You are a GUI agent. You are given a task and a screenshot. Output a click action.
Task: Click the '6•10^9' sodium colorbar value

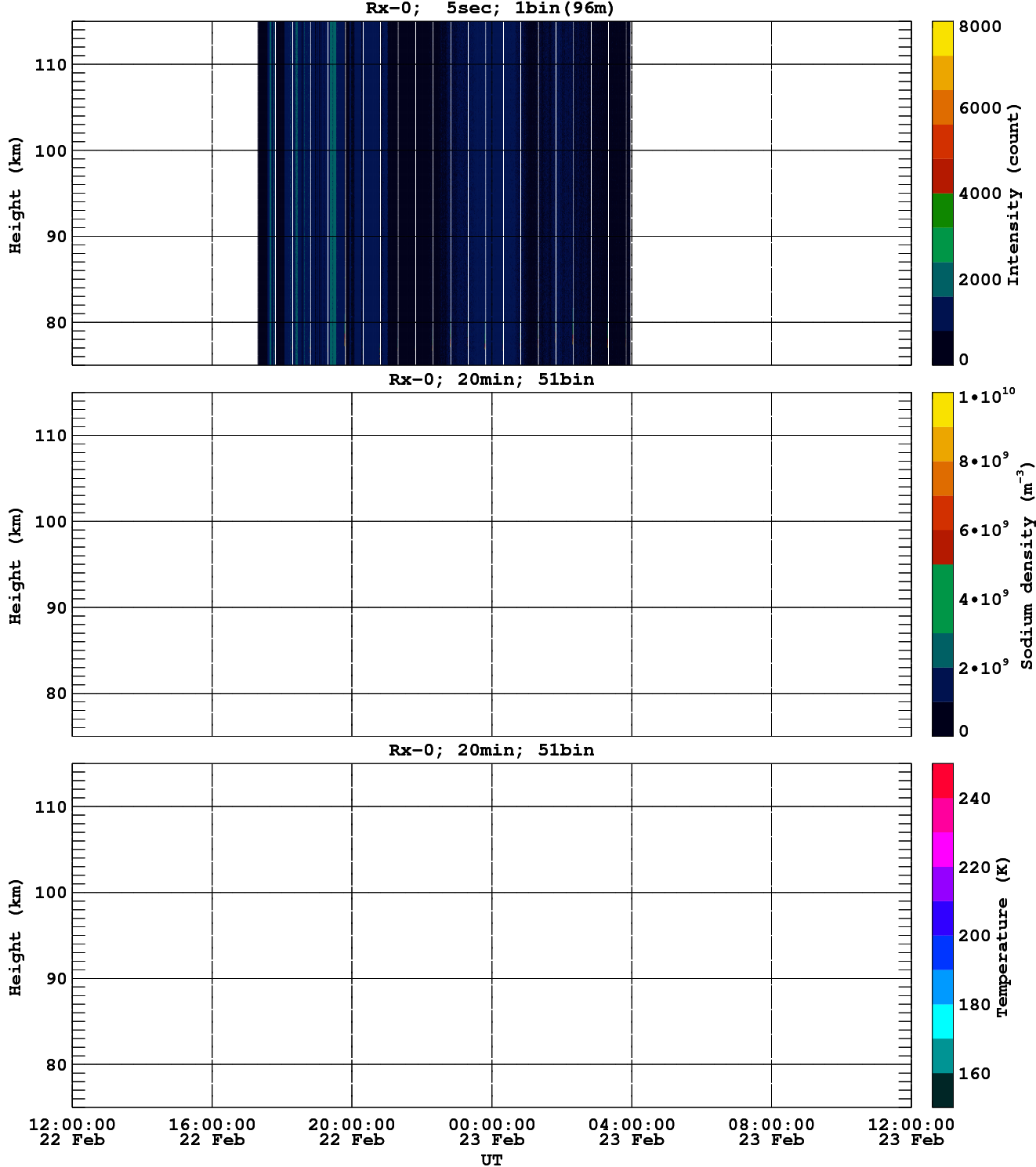click(984, 531)
